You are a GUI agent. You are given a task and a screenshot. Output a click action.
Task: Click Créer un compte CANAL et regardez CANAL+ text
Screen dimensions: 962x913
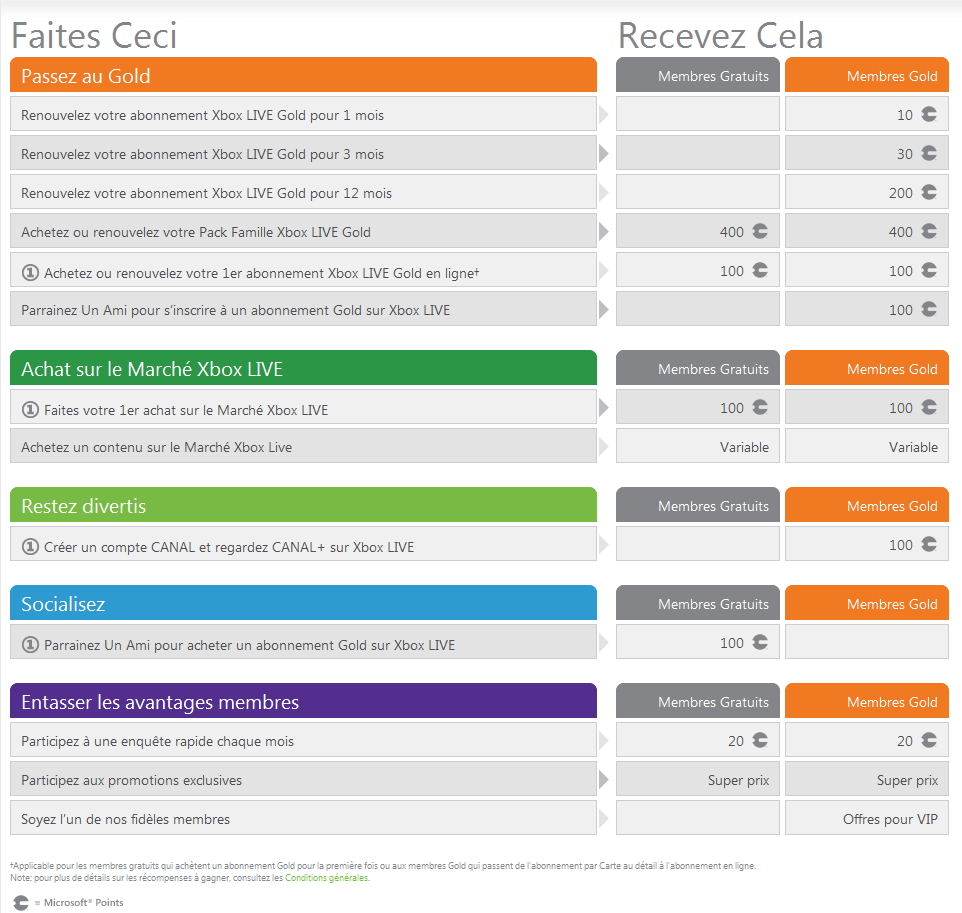(x=229, y=547)
